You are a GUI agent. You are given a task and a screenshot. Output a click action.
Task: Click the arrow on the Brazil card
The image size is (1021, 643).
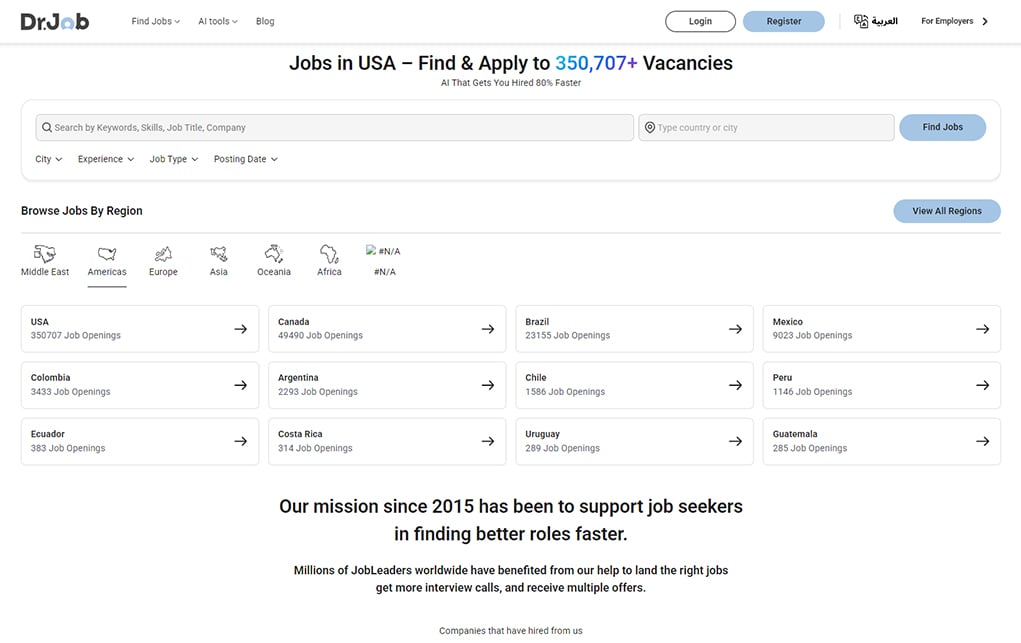click(x=735, y=329)
